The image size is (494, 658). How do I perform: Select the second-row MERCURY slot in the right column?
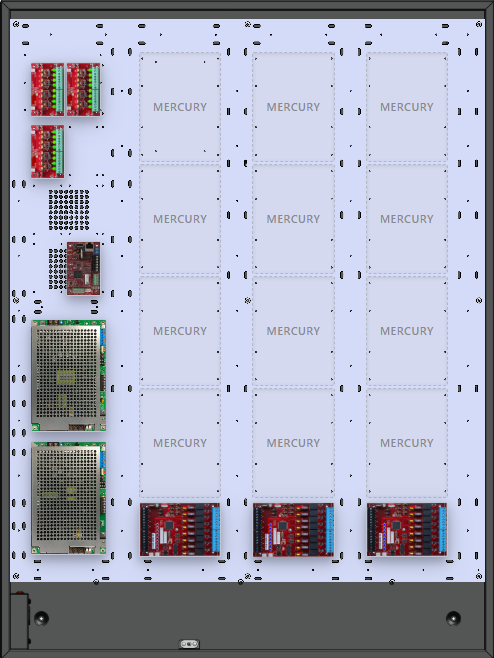pos(407,219)
